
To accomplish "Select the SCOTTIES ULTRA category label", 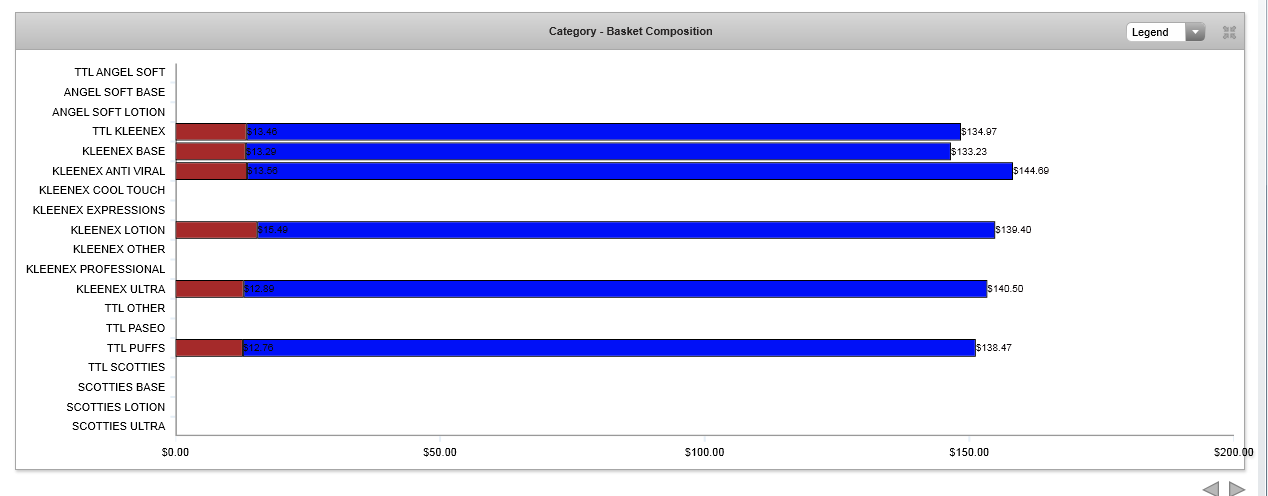I will (118, 427).
